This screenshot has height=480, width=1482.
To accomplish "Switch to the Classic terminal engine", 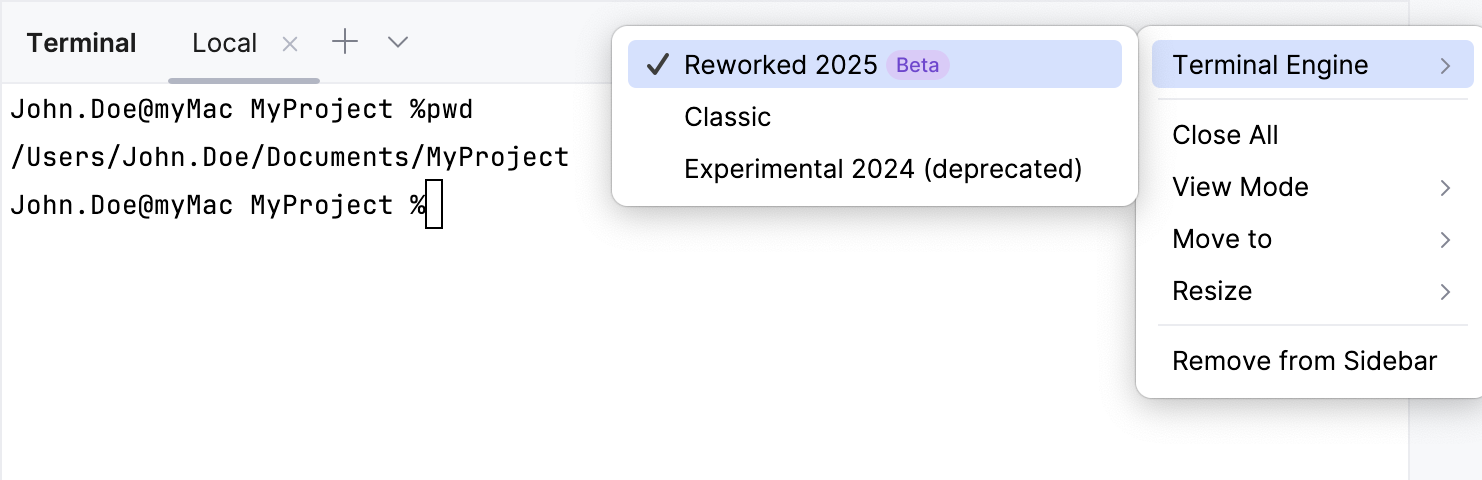I will 727,117.
